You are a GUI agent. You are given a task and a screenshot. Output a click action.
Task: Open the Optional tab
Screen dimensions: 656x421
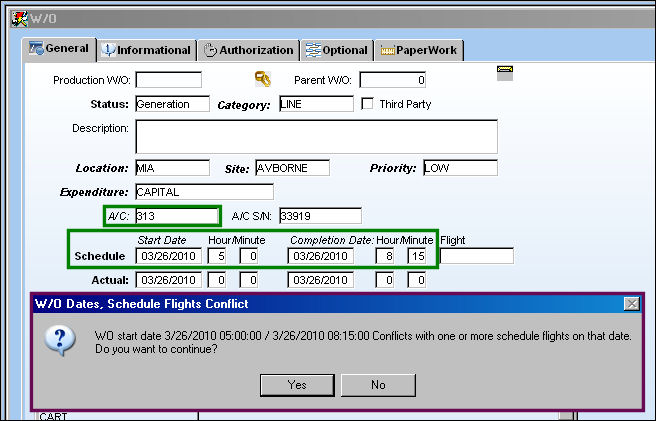pyautogui.click(x=337, y=50)
